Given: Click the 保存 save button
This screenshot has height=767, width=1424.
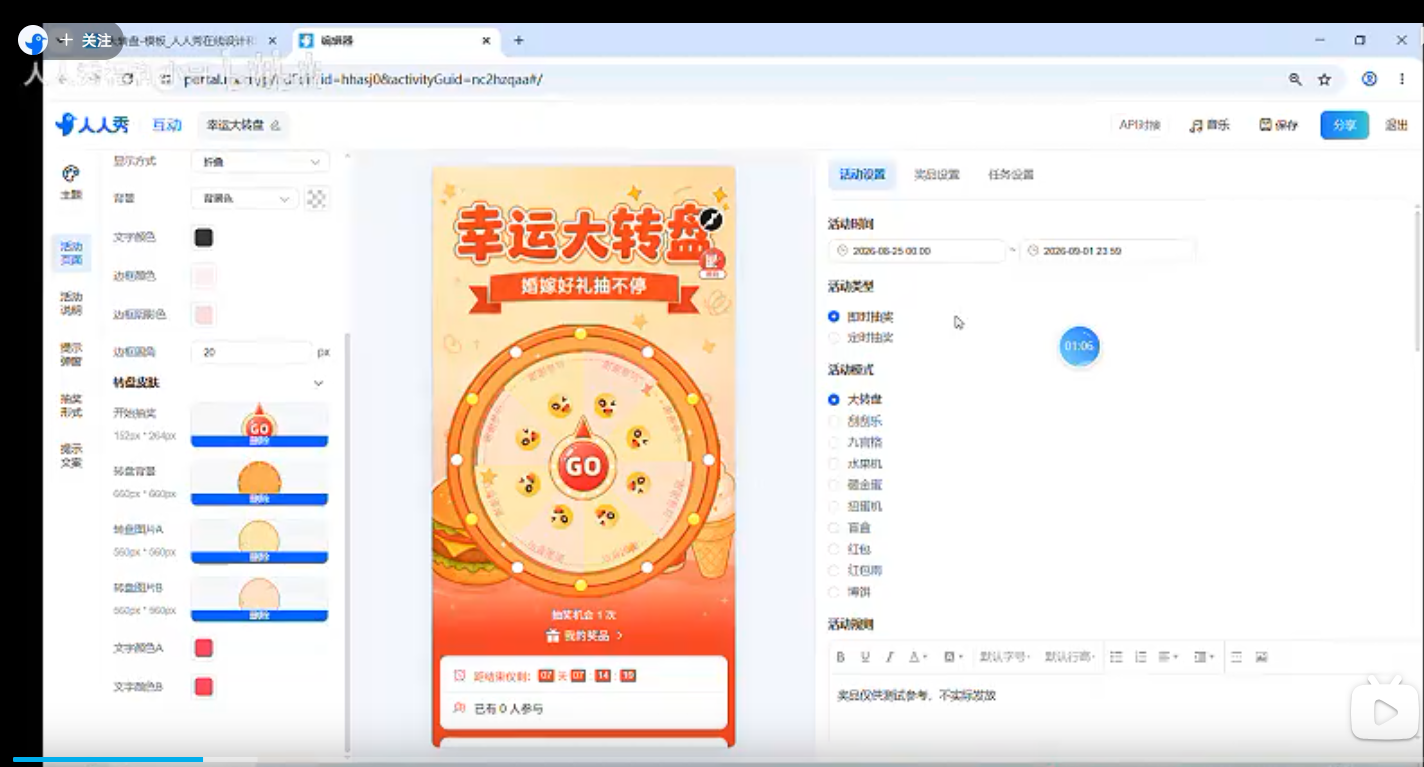Looking at the screenshot, I should [x=1278, y=125].
